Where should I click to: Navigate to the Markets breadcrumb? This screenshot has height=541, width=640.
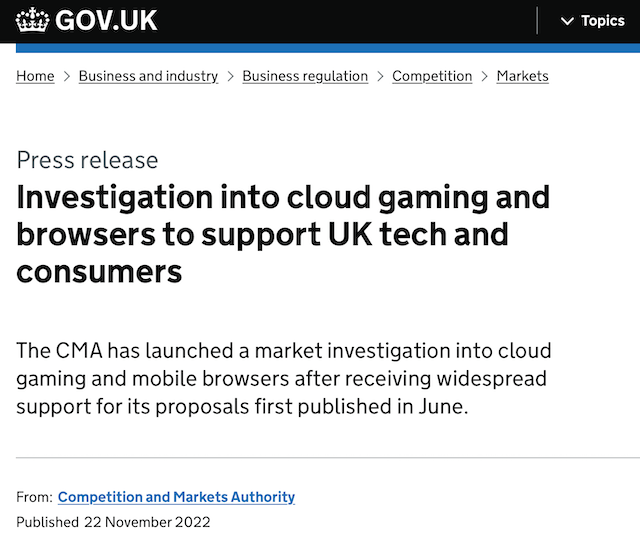[x=522, y=76]
